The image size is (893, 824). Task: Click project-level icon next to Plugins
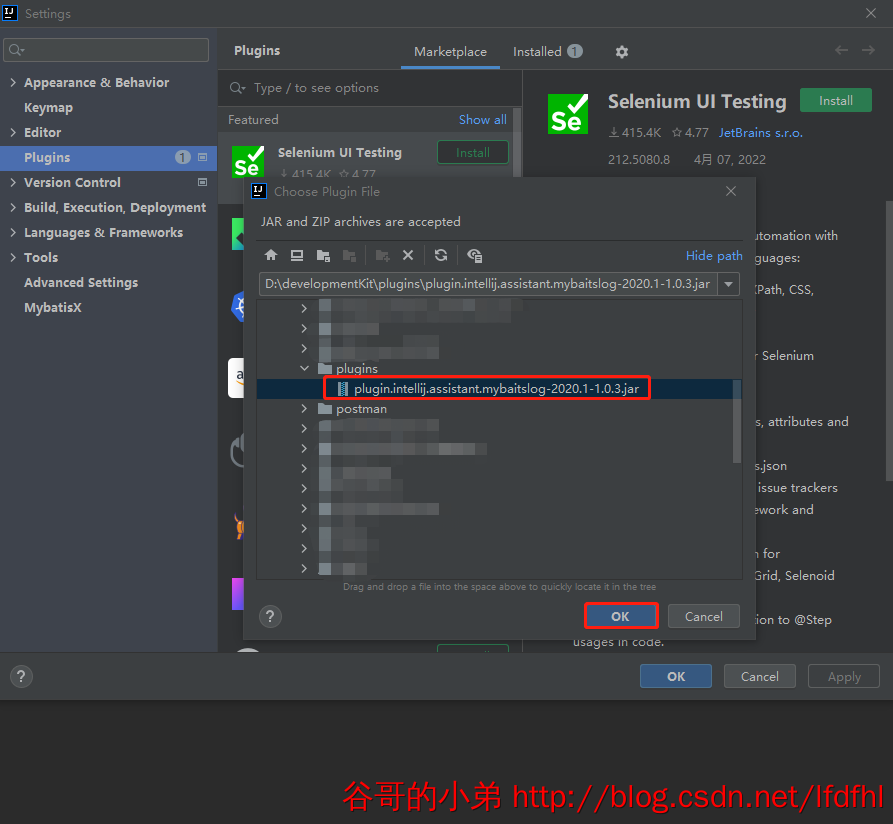202,157
